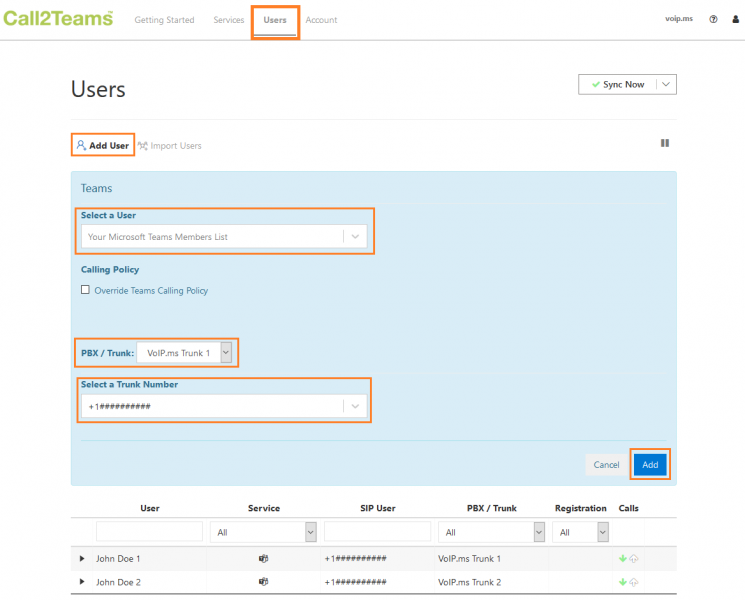
Task: Expand the John Doe 1 row
Action: 82,559
